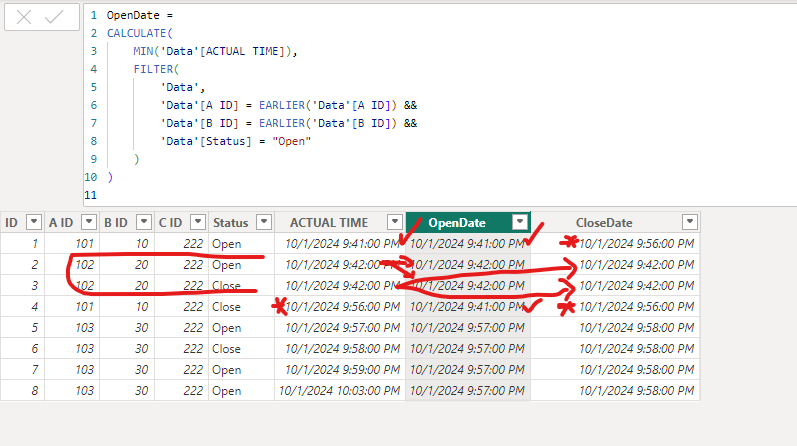797x446 pixels.
Task: Open the ID column filter dropdown
Action: (34, 222)
